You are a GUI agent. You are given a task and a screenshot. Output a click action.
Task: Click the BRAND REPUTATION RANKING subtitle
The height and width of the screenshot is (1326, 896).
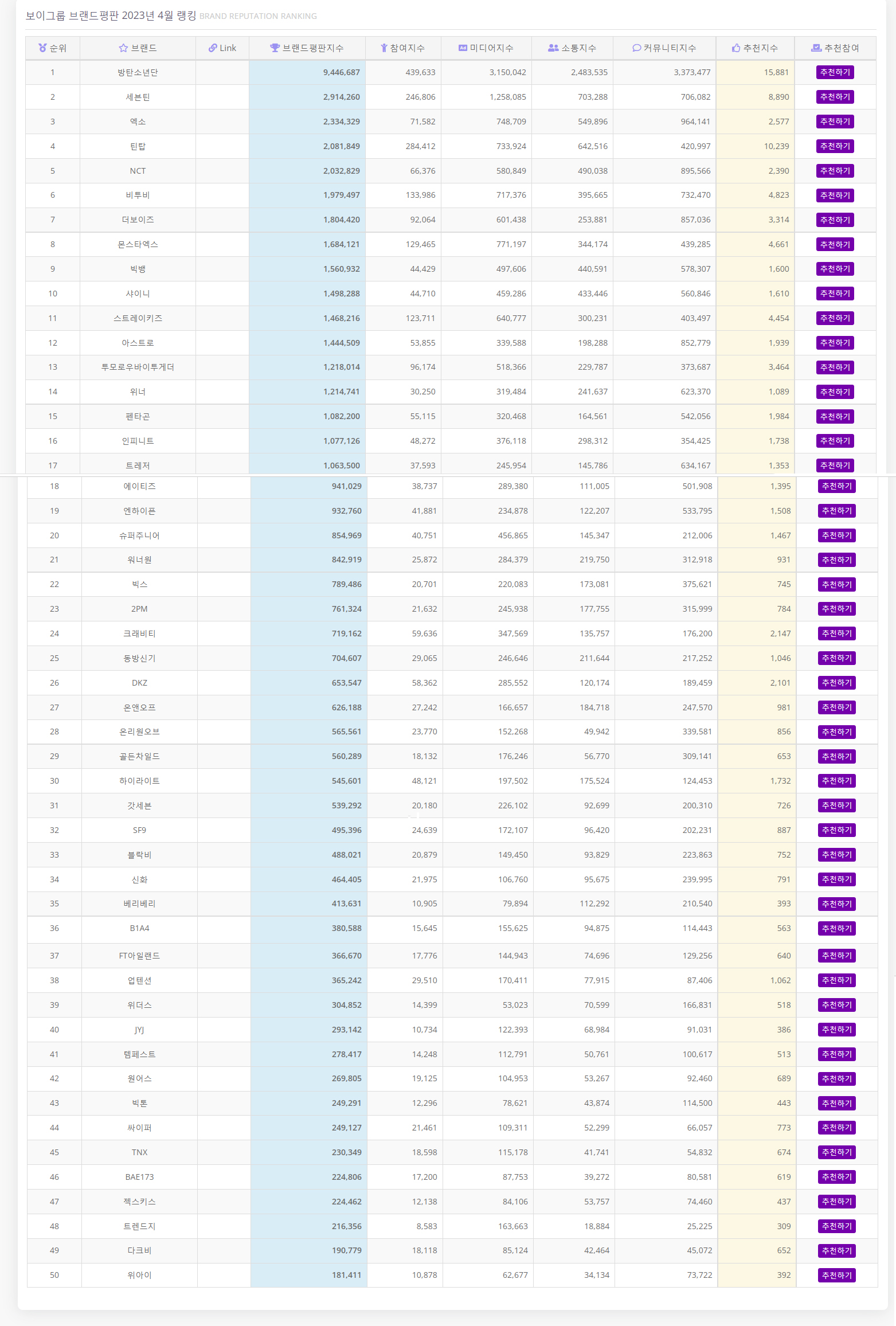point(258,16)
